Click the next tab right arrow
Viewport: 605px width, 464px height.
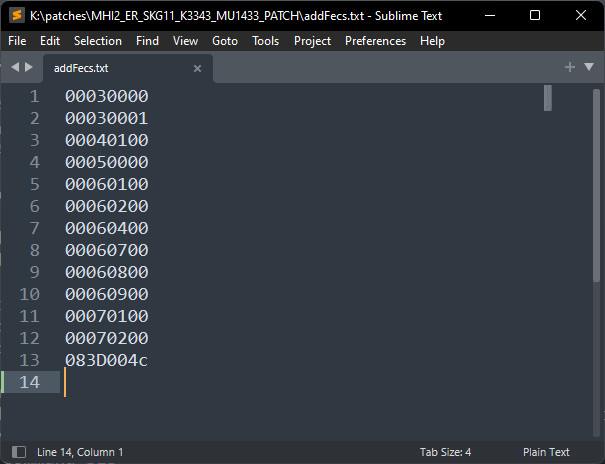(28, 67)
